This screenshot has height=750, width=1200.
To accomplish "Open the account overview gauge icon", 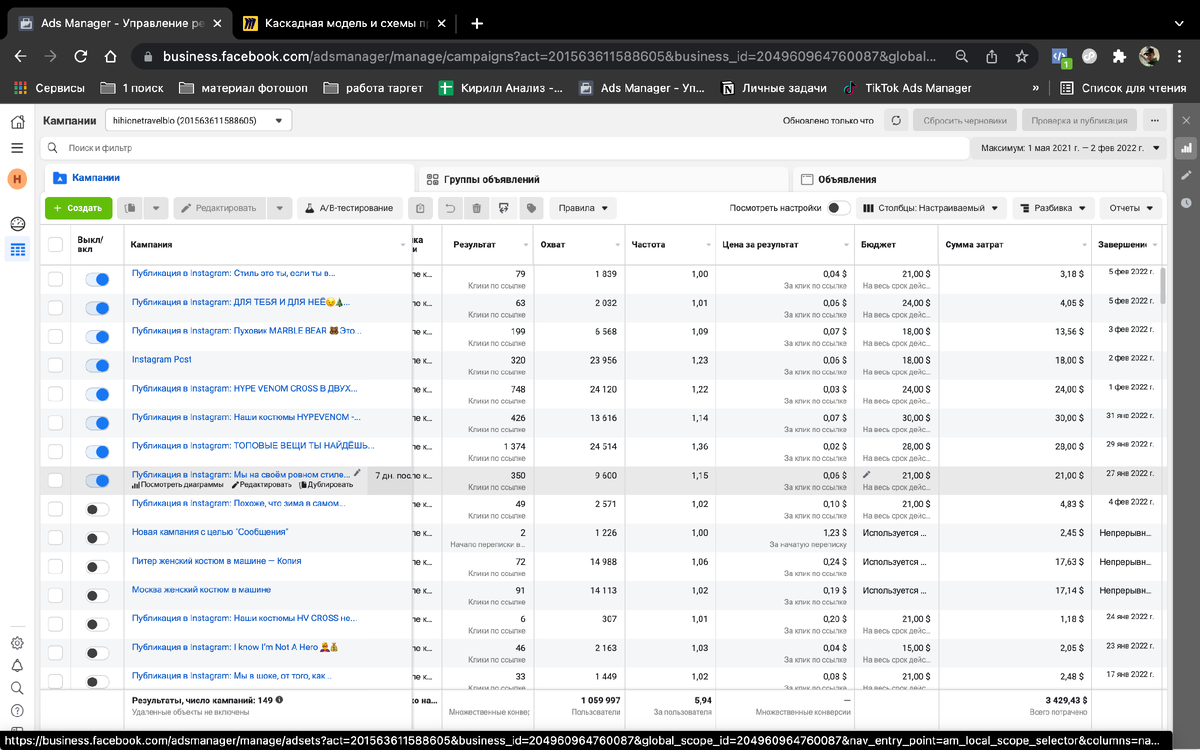I will [x=17, y=223].
